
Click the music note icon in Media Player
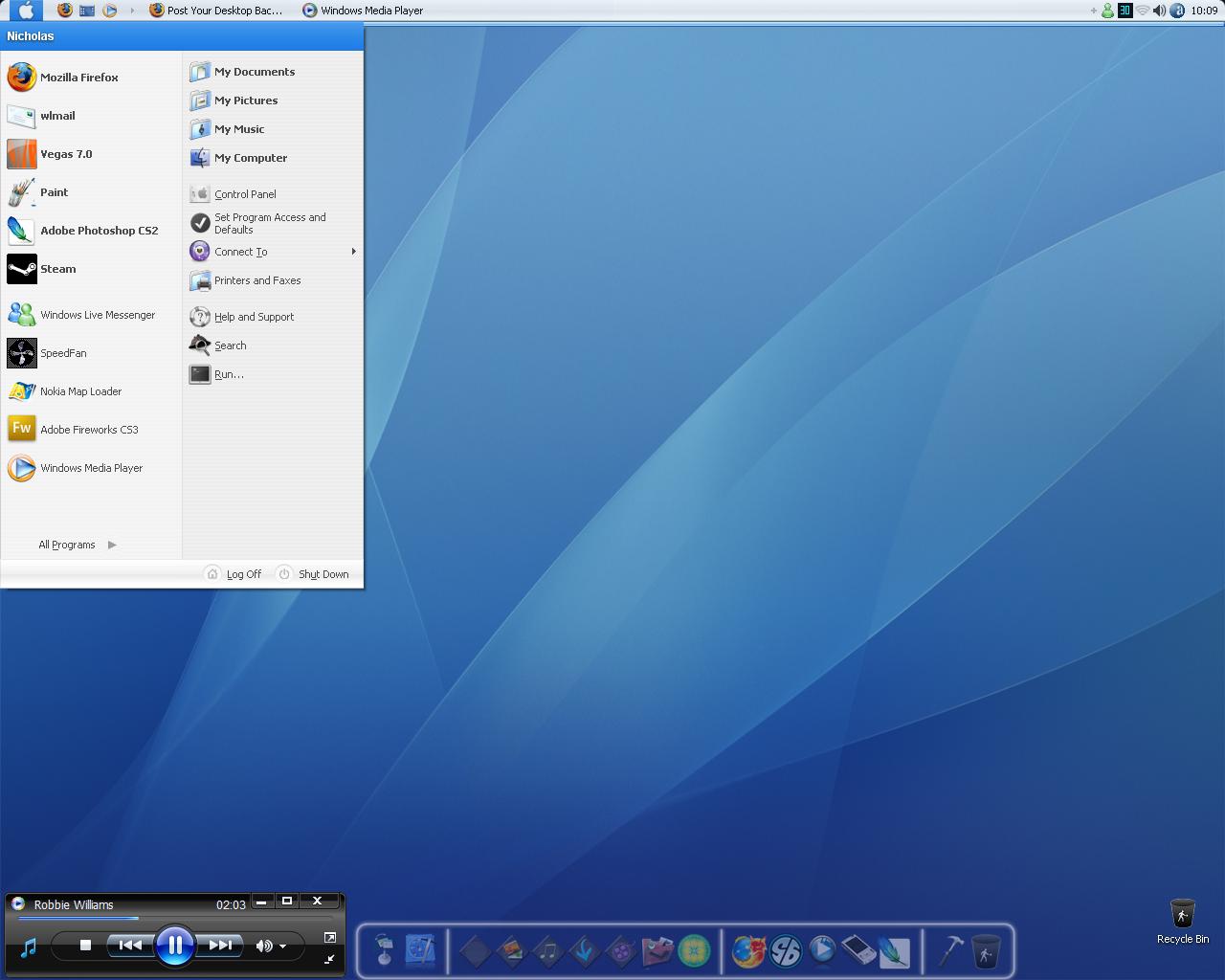(x=29, y=947)
